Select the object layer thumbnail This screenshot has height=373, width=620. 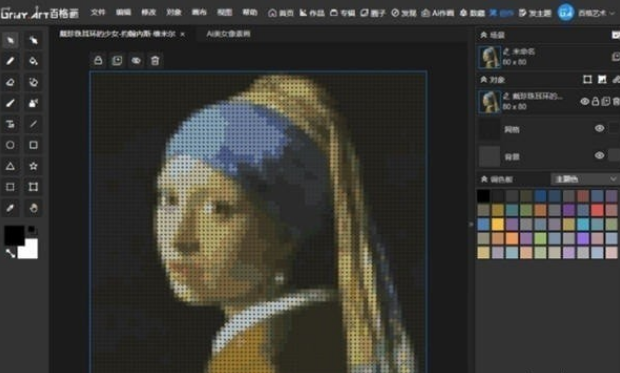[x=490, y=102]
